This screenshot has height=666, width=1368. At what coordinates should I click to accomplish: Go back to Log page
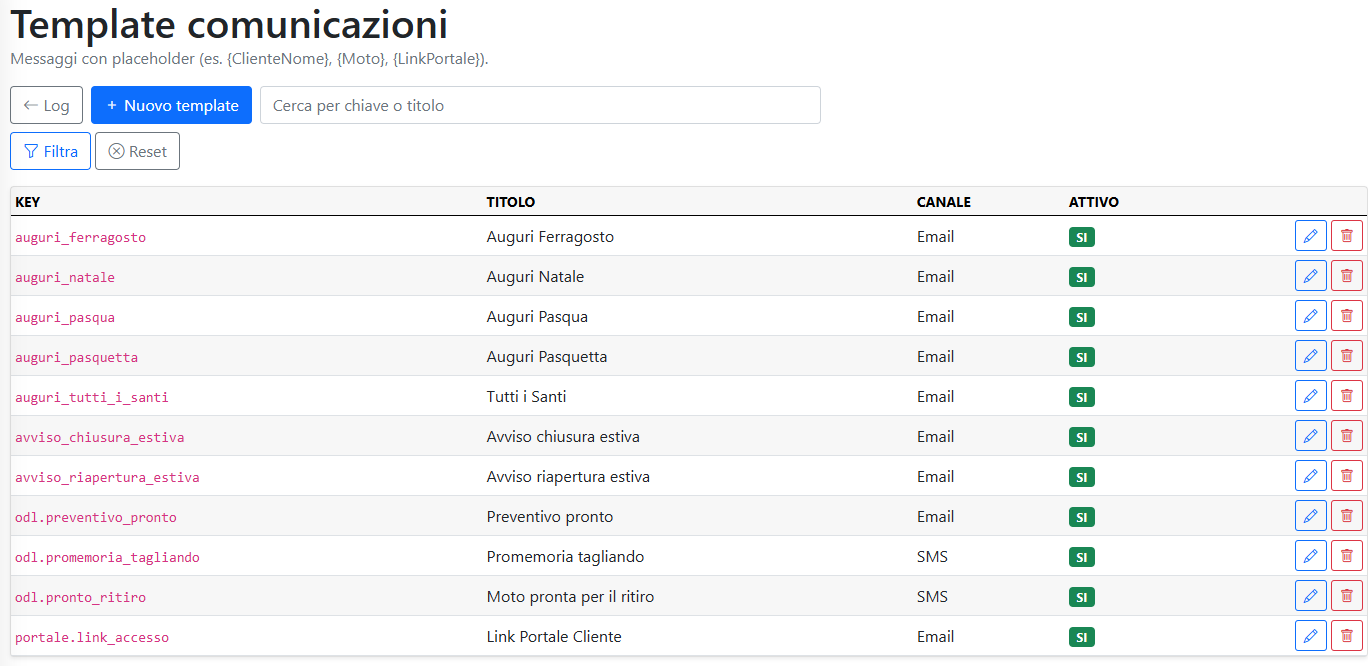46,105
